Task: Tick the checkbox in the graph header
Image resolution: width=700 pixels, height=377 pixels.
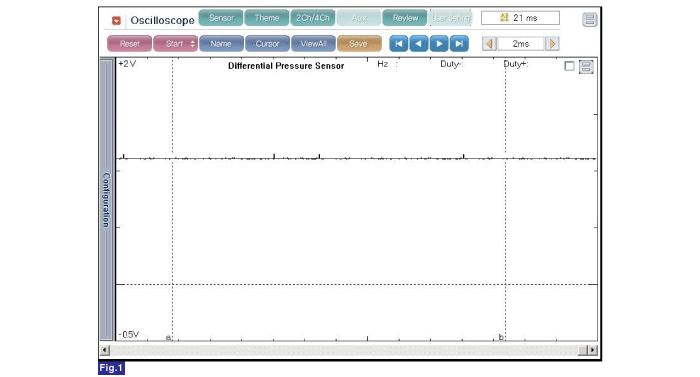Action: [569, 66]
